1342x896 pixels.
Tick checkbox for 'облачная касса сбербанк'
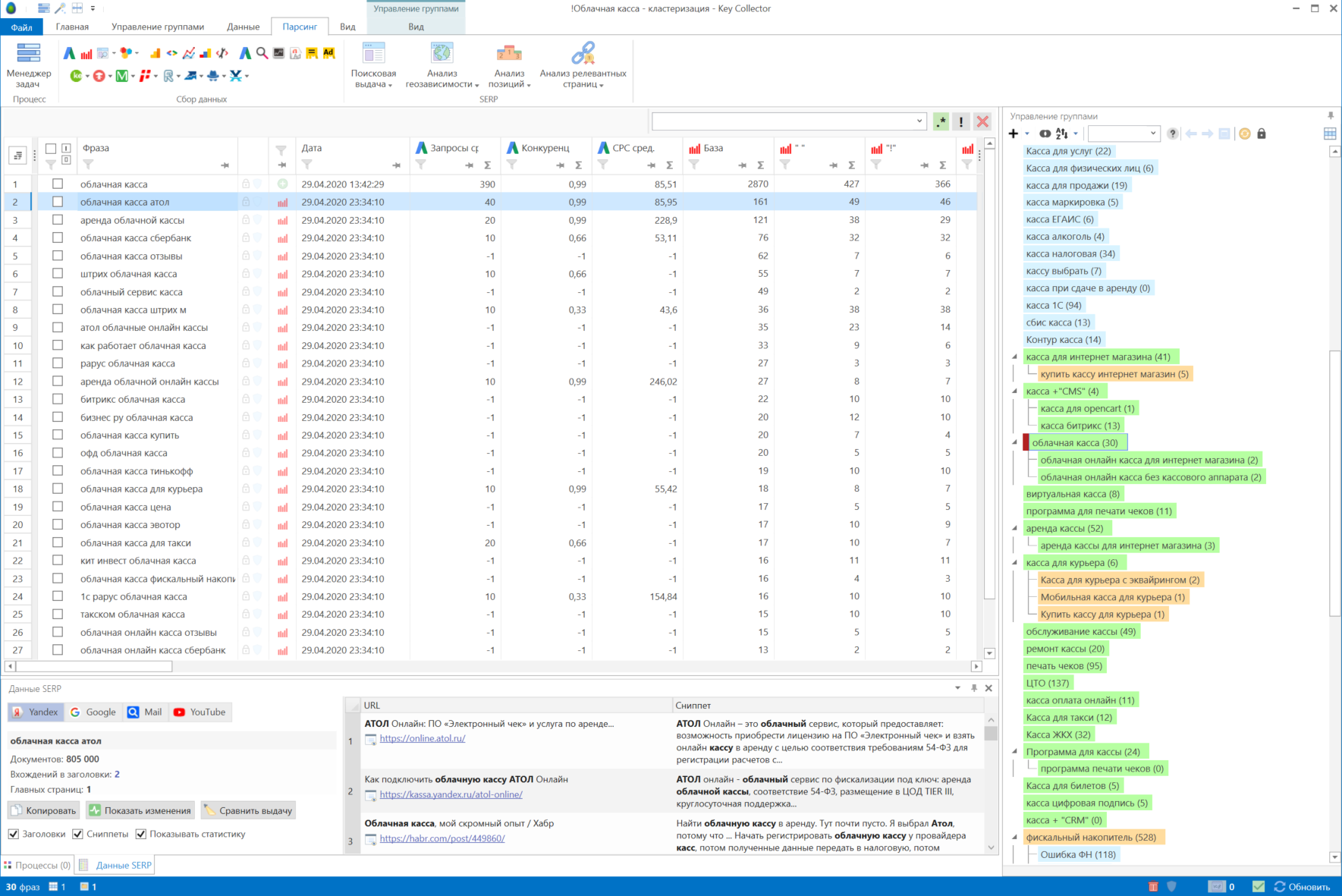coord(58,237)
